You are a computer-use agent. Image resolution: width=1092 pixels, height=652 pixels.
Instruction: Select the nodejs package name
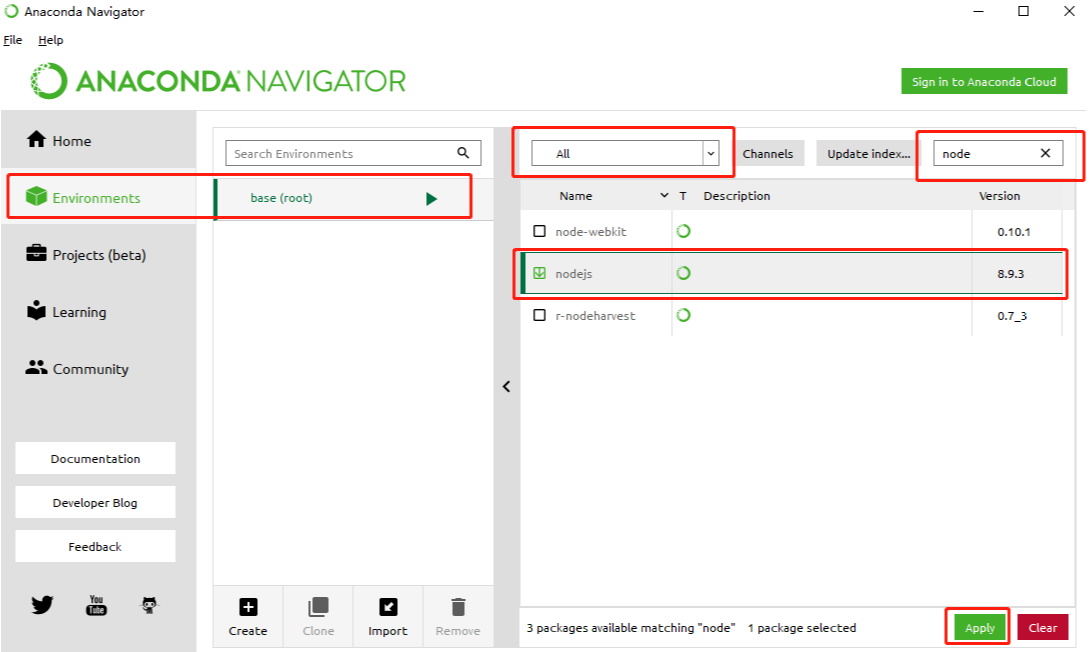point(574,274)
